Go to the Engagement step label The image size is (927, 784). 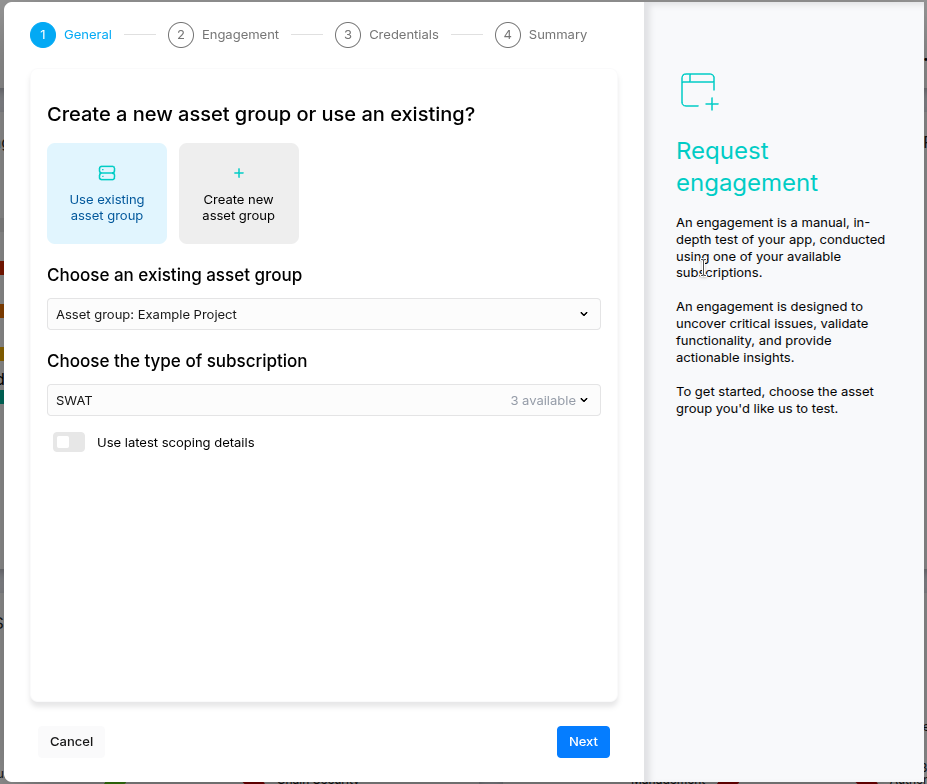click(x=240, y=35)
